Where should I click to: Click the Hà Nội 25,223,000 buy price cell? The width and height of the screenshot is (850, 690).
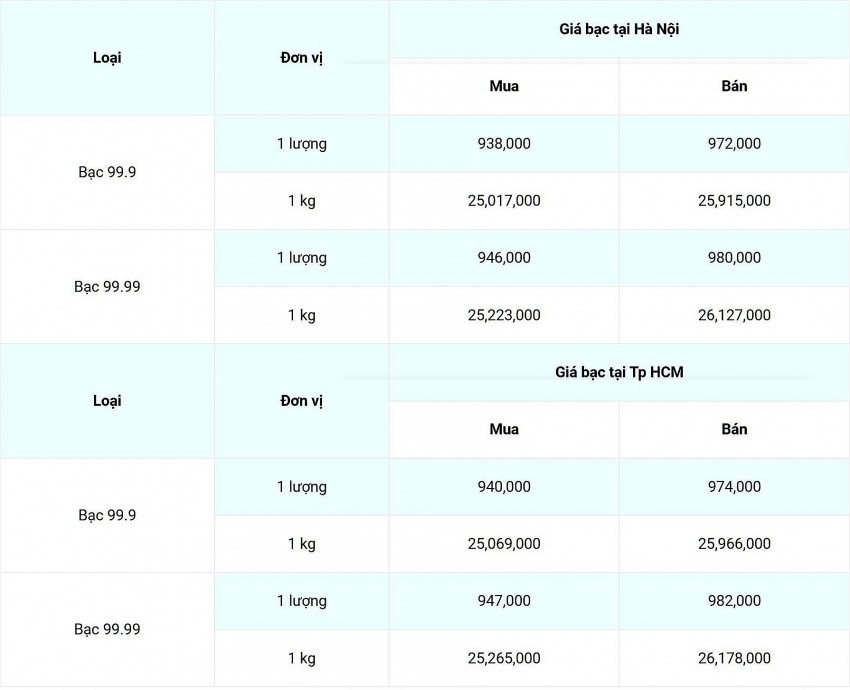[504, 315]
